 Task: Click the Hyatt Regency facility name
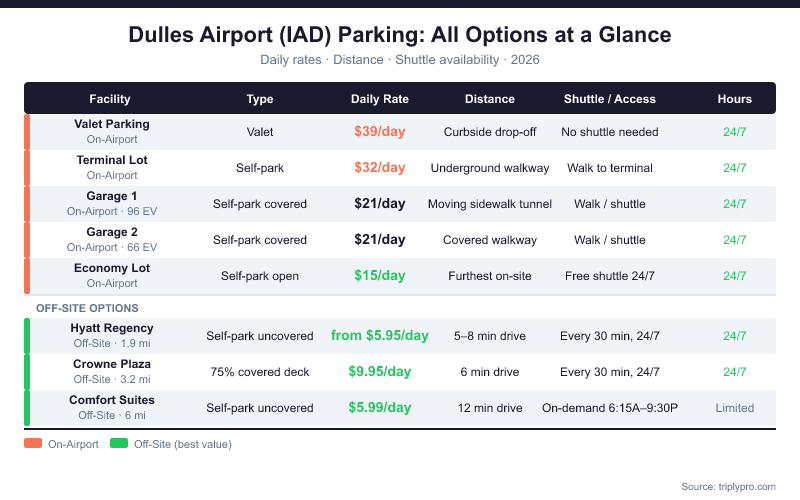click(112, 328)
